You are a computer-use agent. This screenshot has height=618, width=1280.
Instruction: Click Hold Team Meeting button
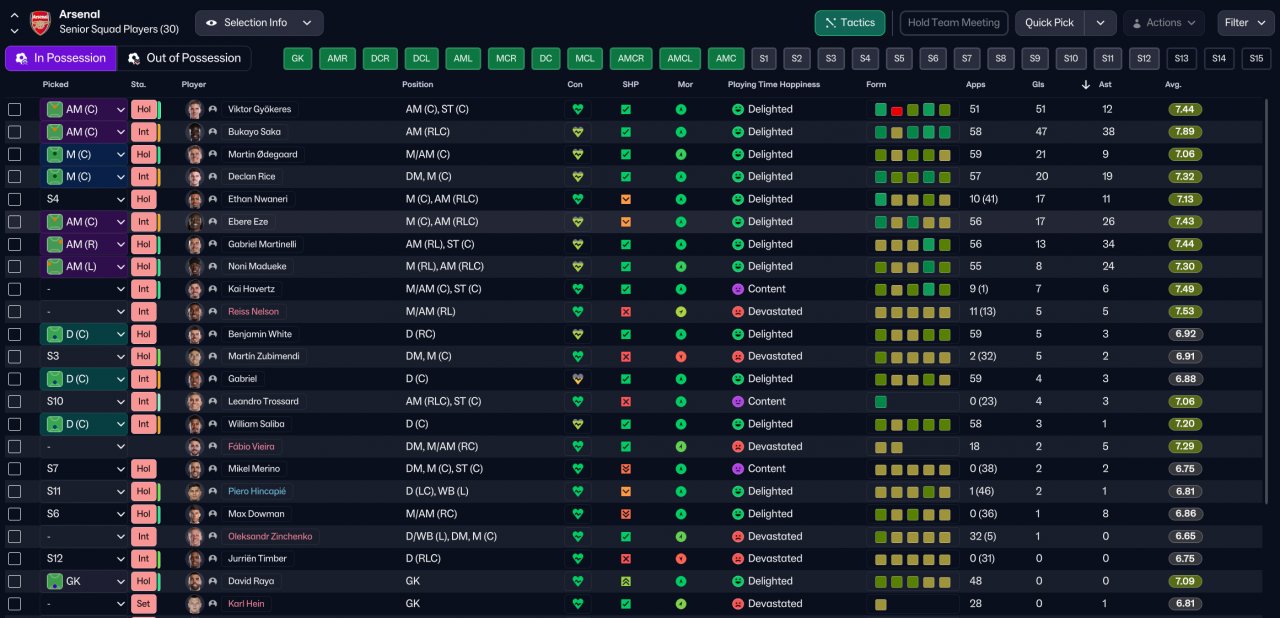click(954, 22)
